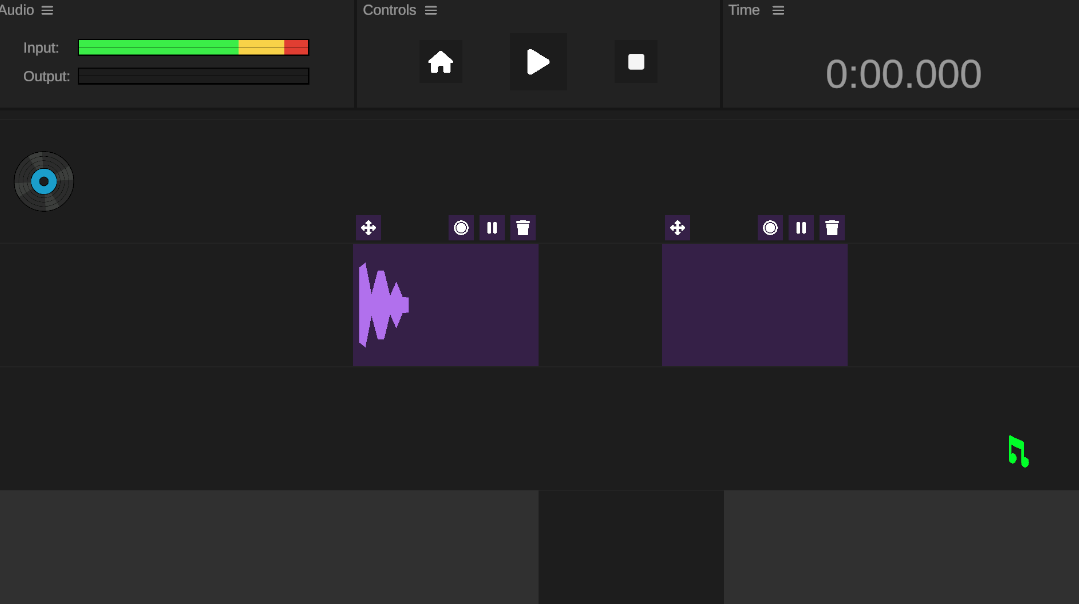Image resolution: width=1079 pixels, height=604 pixels.
Task: Select the second empty purple clip
Action: pyautogui.click(x=755, y=305)
